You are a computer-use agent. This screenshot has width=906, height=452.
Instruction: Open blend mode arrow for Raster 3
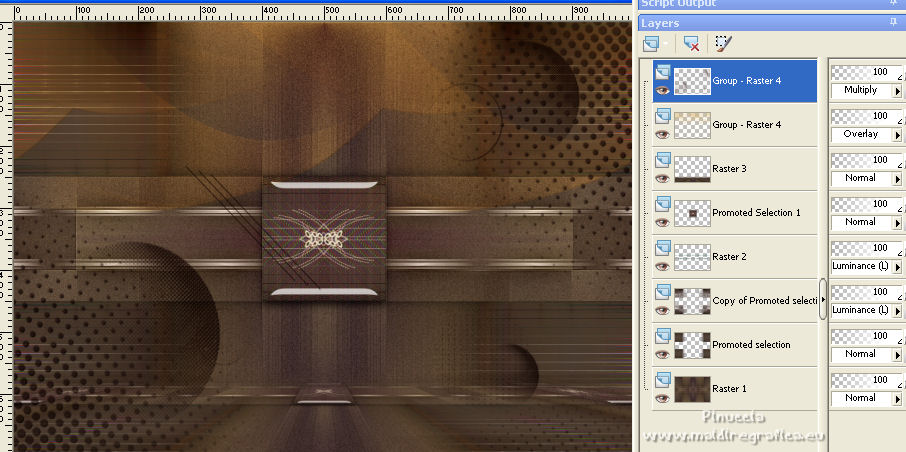point(898,179)
